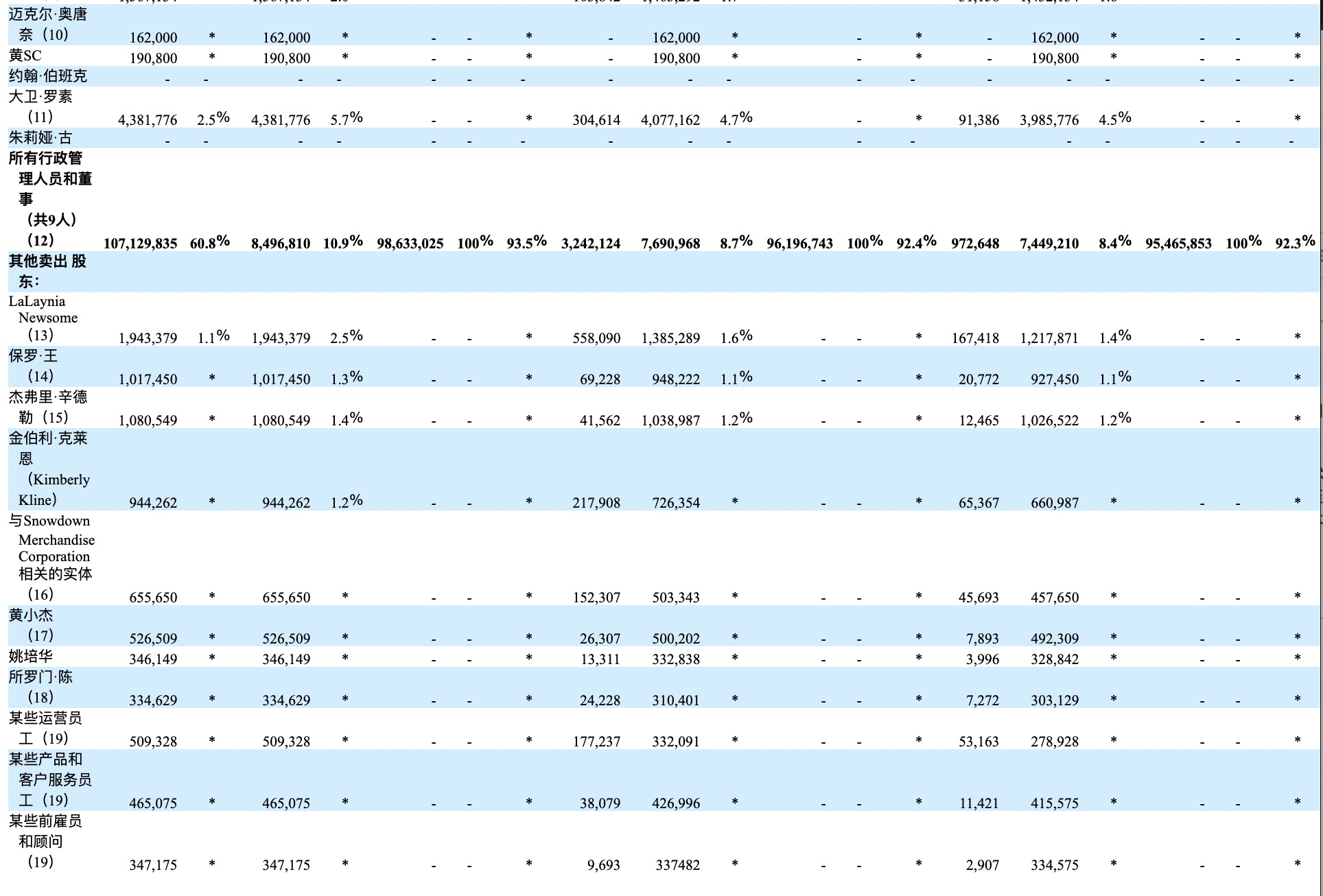Select the 其他卖出股东 section heading
This screenshot has width=1323, height=896.
coord(47,271)
